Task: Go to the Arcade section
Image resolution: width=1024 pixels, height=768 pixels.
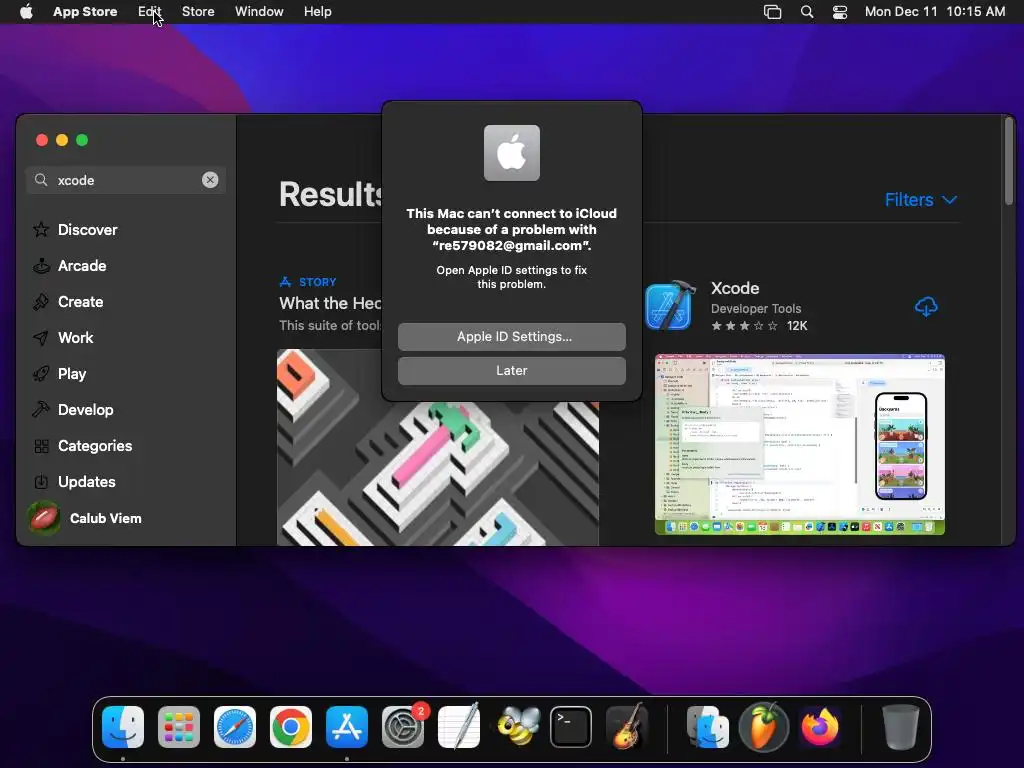Action: pyautogui.click(x=82, y=266)
